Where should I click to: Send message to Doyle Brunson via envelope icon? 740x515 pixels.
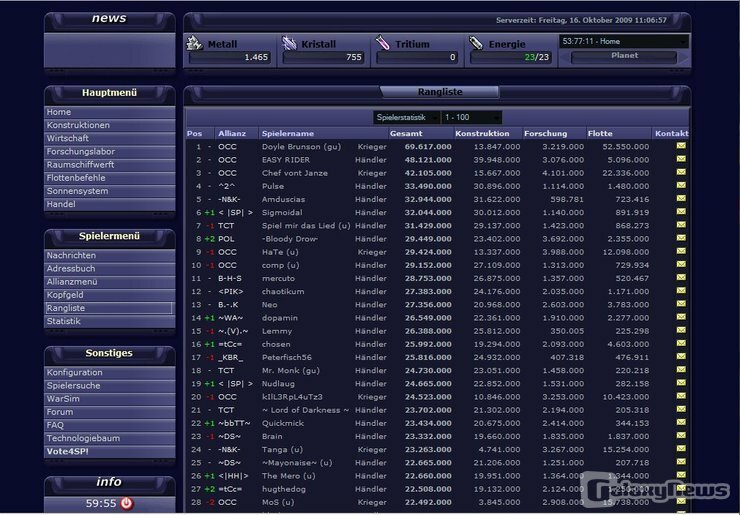click(681, 146)
